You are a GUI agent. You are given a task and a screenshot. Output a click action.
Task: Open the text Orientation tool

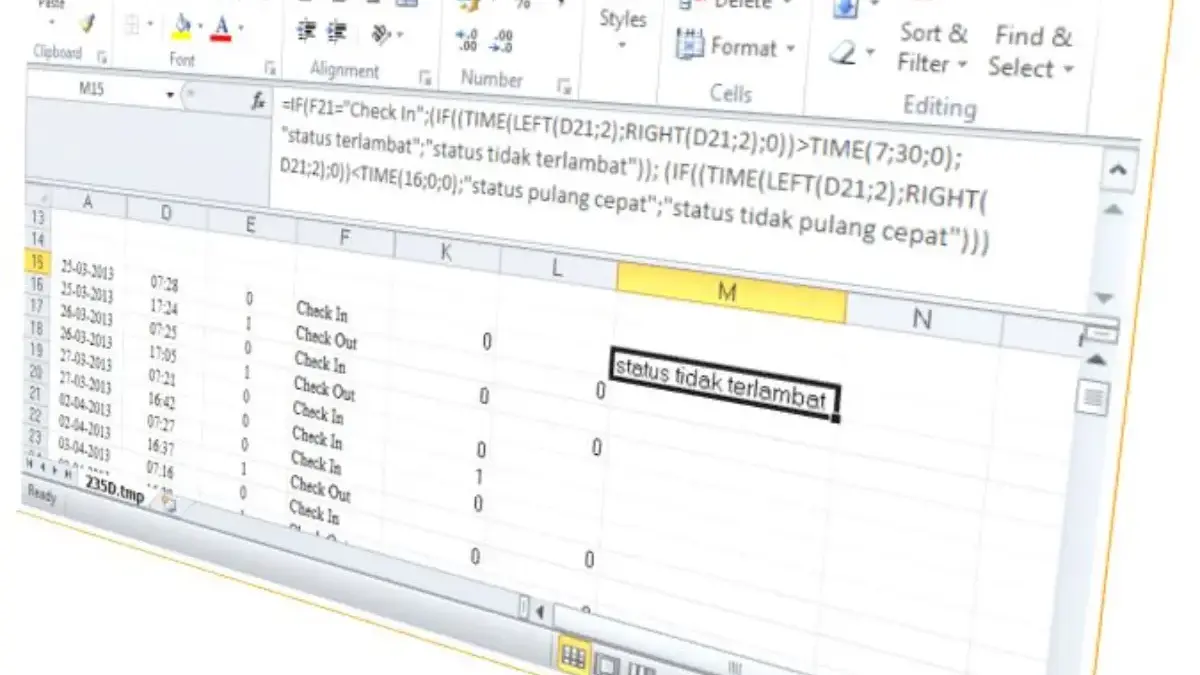click(x=381, y=35)
